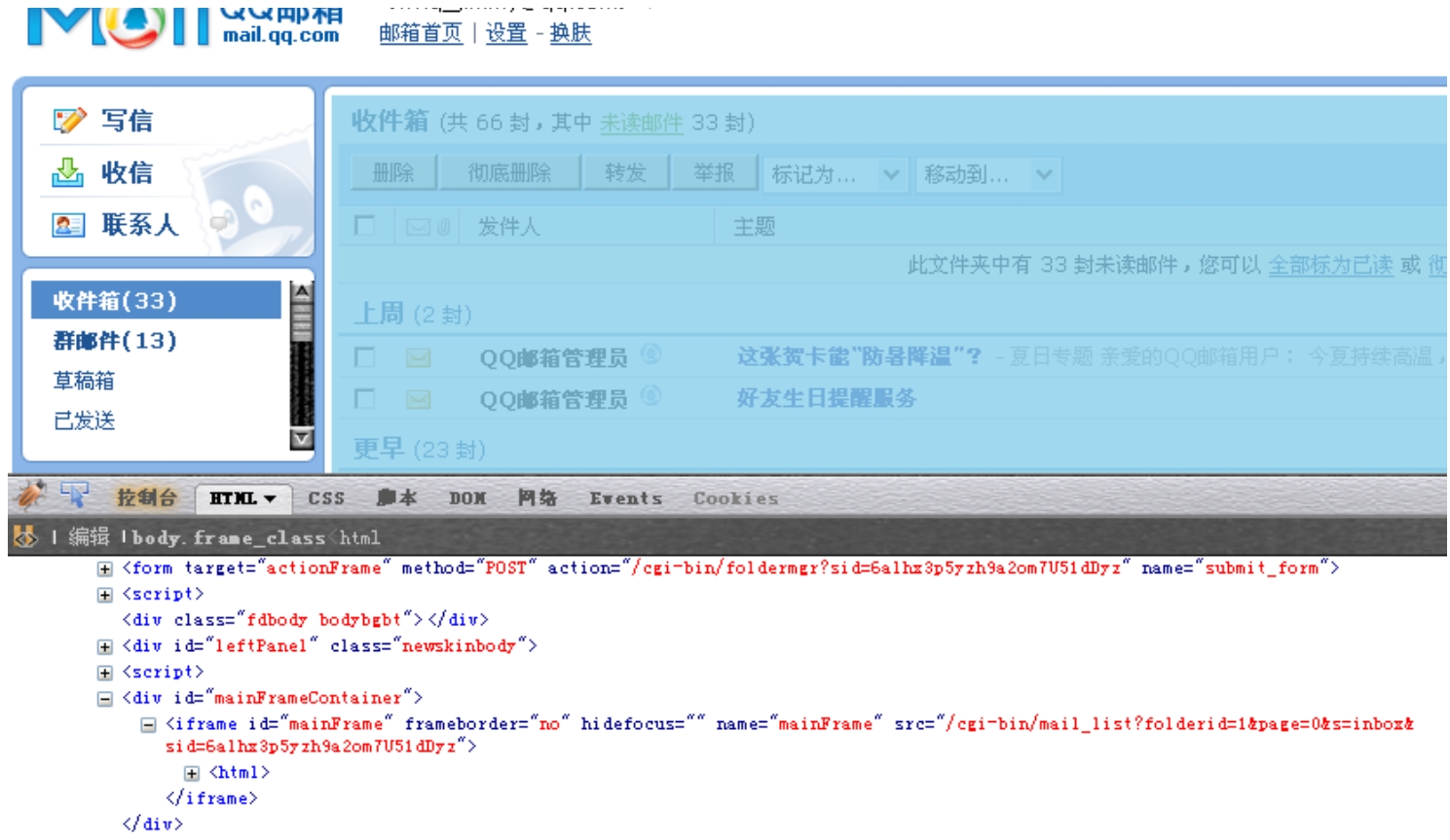The height and width of the screenshot is (840, 1450).
Task: Click 收信 to receive mail
Action: (x=128, y=172)
